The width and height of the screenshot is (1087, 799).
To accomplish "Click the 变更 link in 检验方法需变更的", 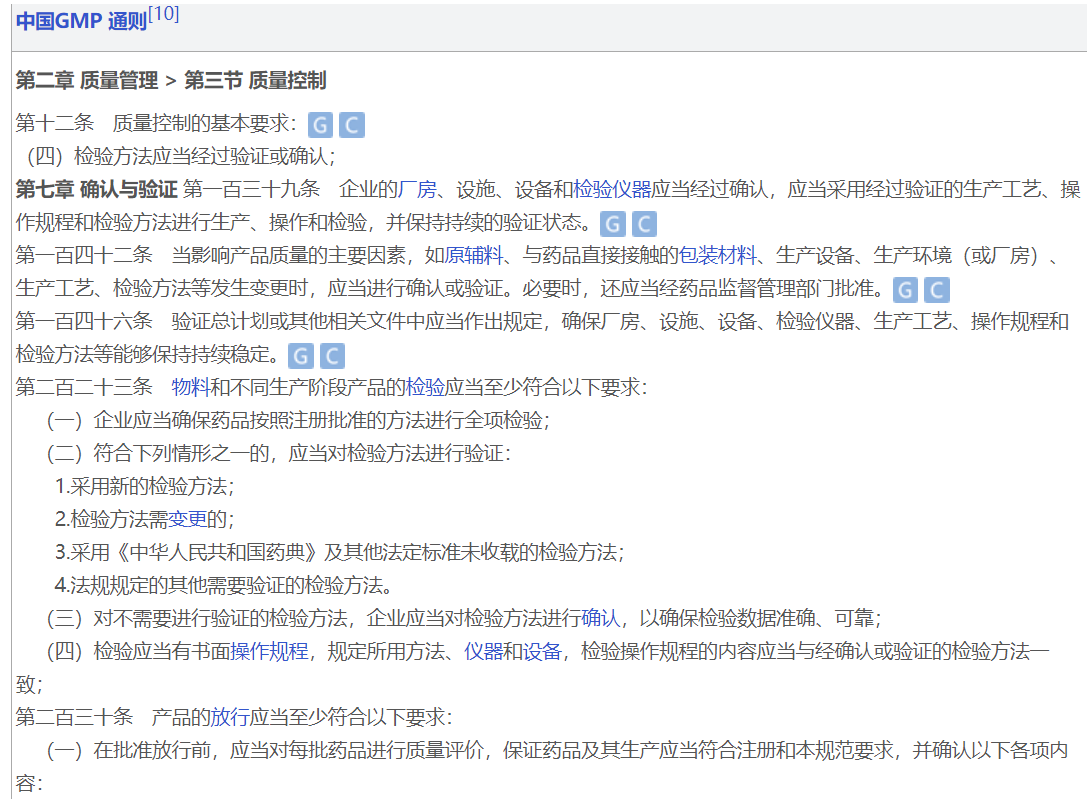I will coord(187,519).
